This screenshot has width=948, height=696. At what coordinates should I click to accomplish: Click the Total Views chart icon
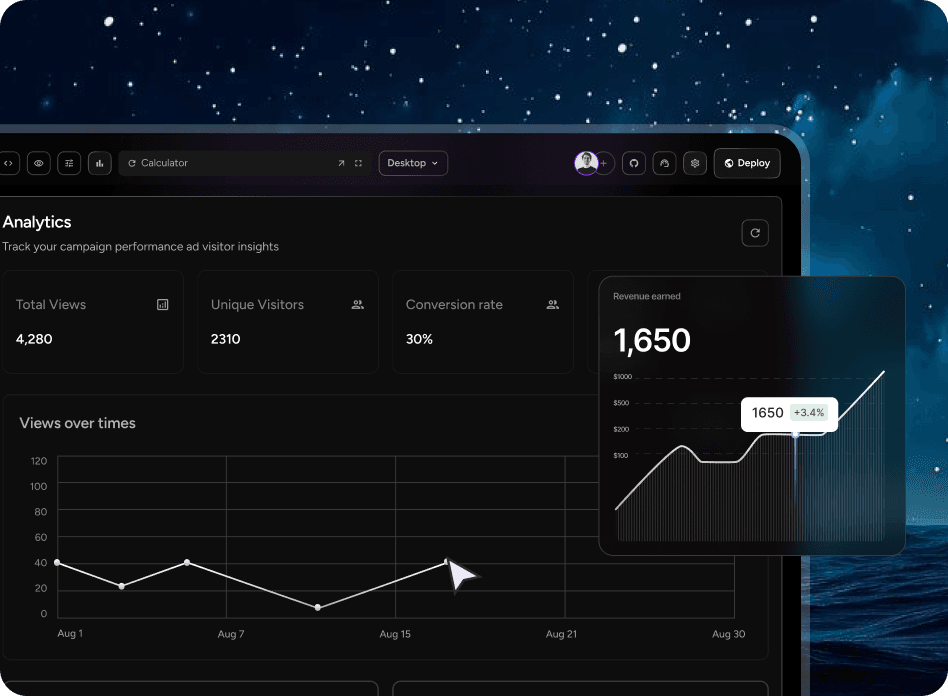pos(163,305)
